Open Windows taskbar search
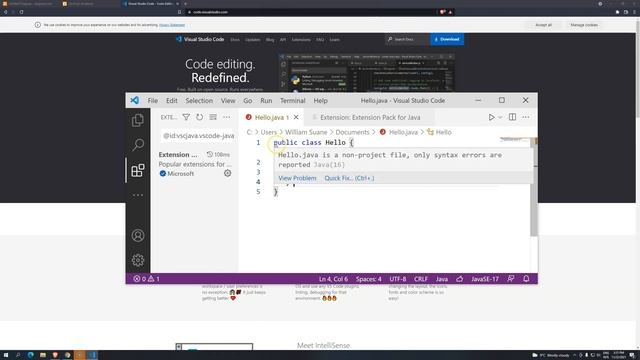Image resolution: width=640 pixels, height=360 pixels. pos(18,355)
